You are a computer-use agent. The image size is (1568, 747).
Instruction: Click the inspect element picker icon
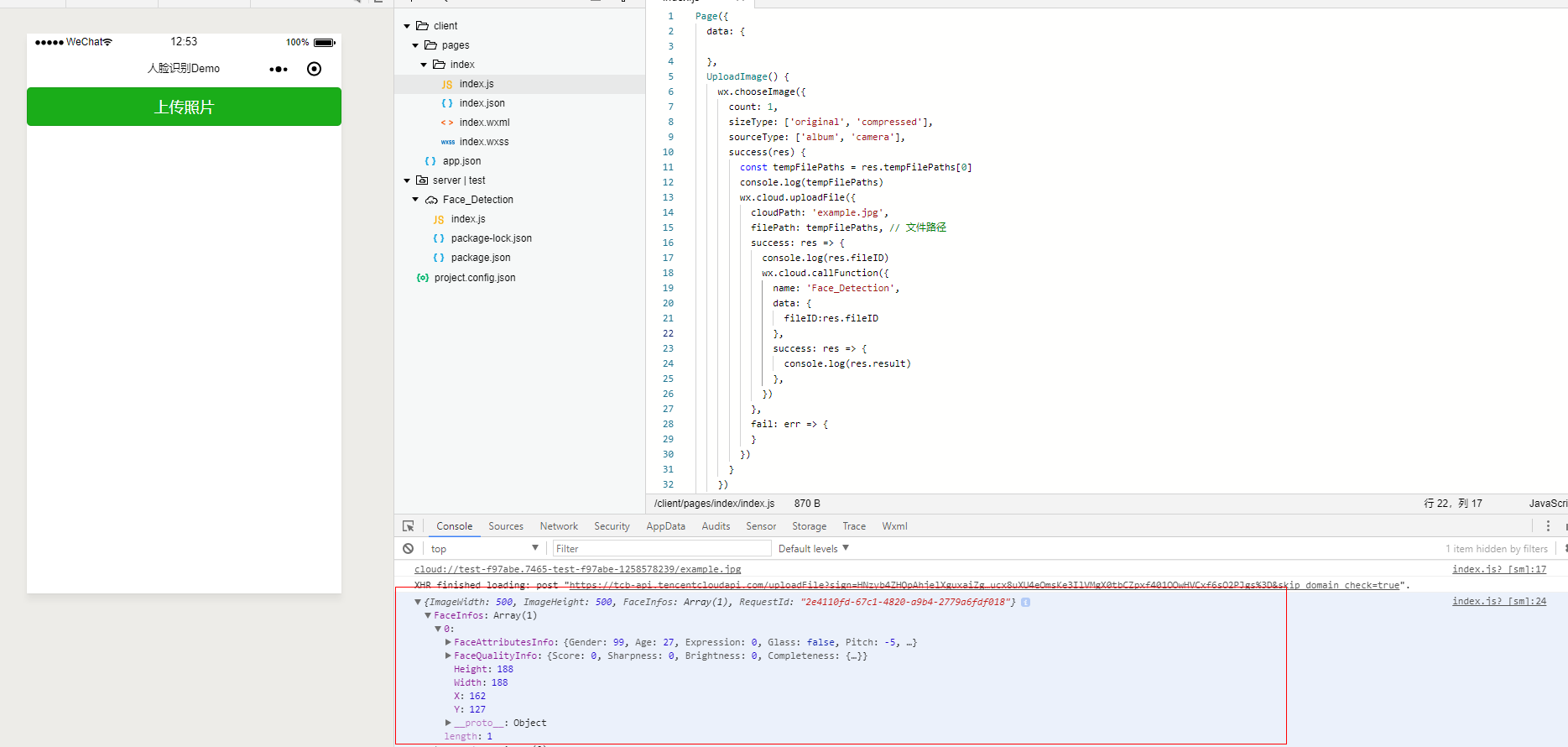point(409,526)
